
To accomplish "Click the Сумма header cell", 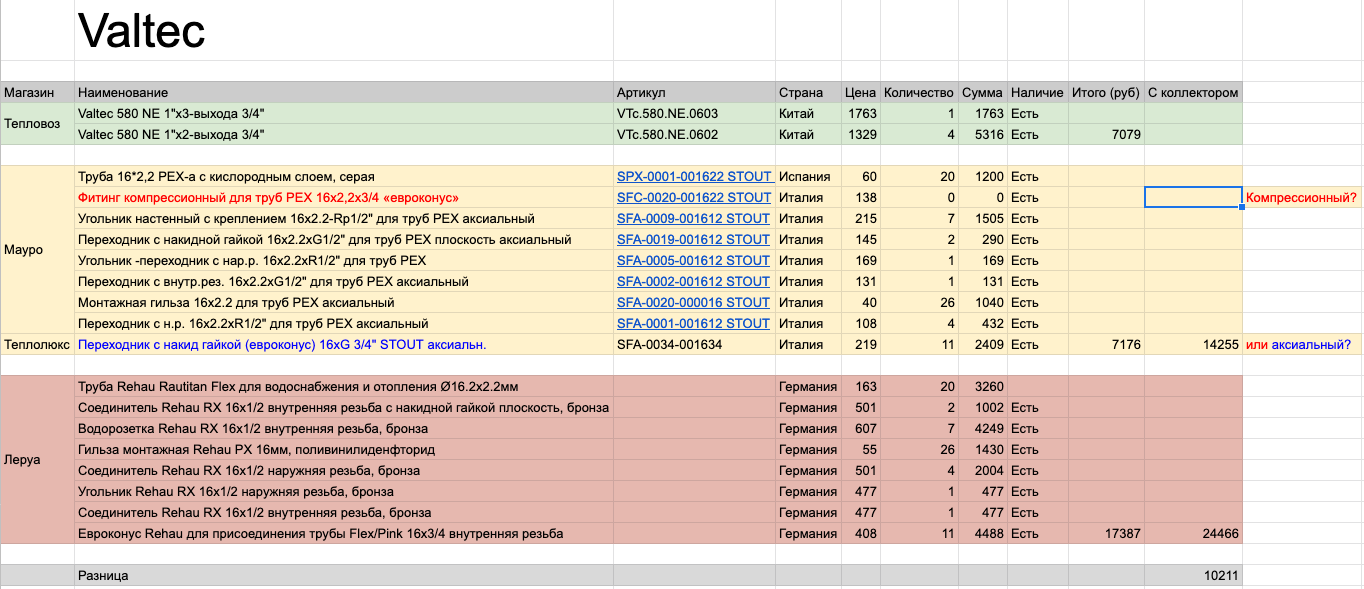I will (983, 92).
